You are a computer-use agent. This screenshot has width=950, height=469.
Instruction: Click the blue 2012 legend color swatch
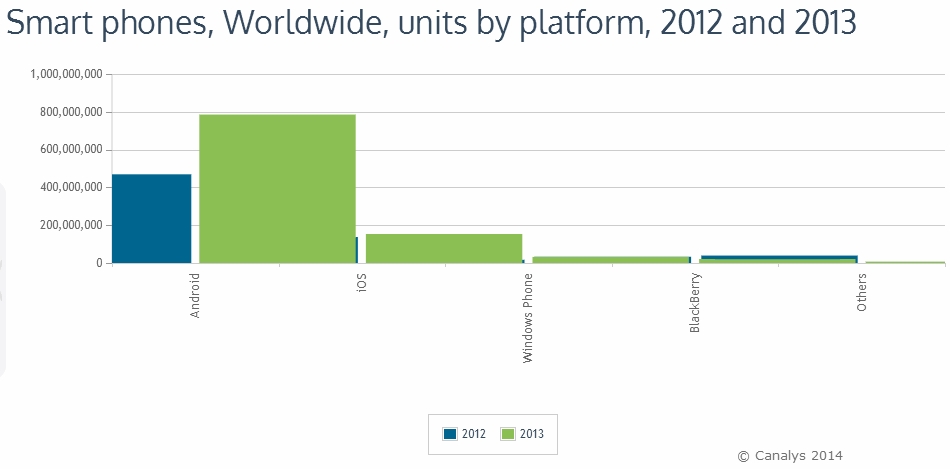click(450, 434)
